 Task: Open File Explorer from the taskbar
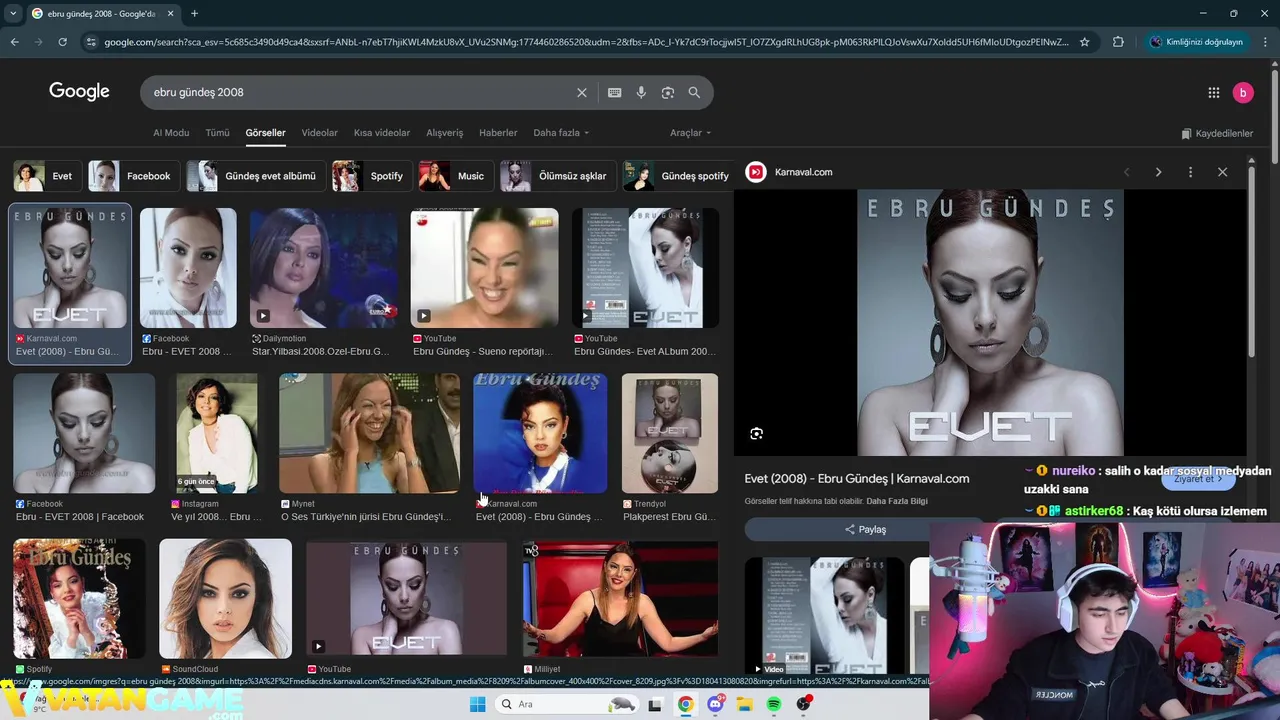pos(745,704)
